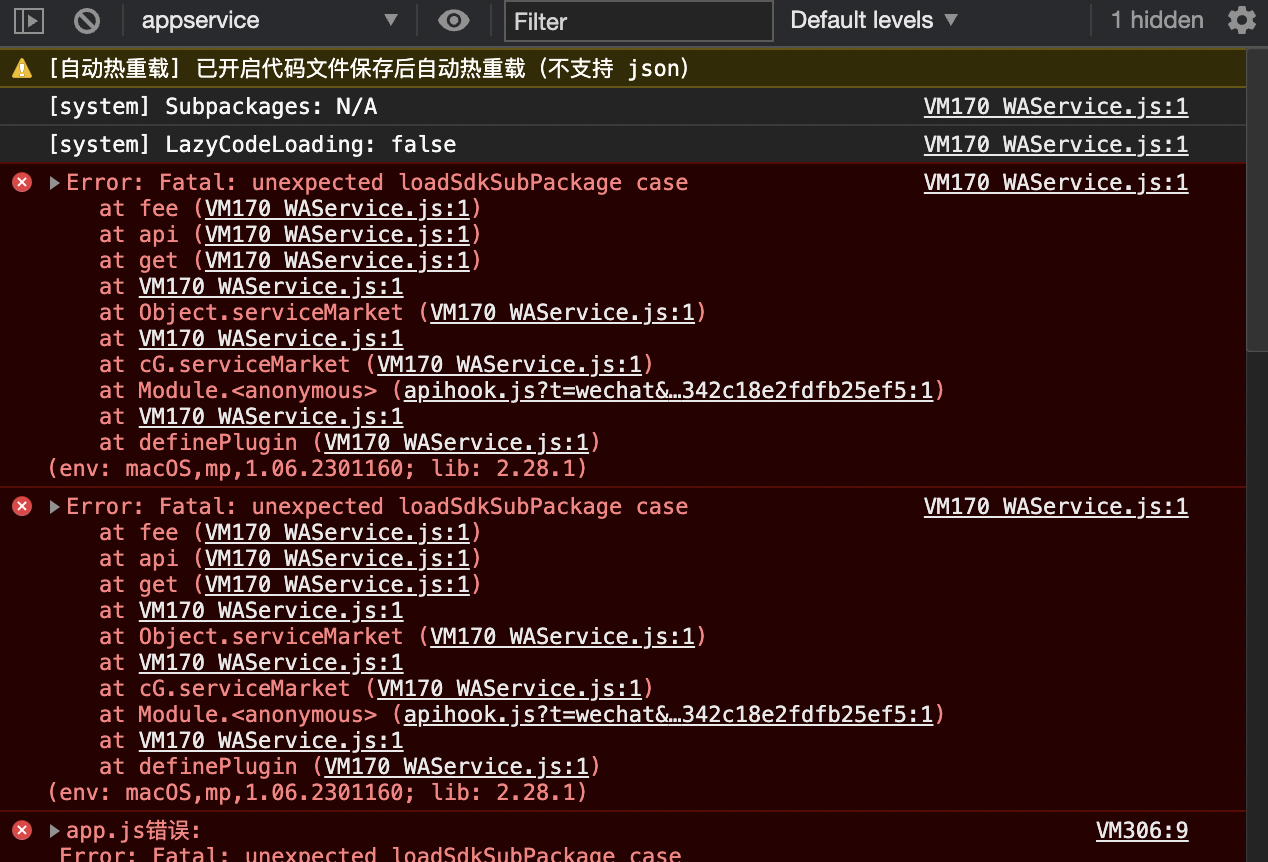The image size is (1268, 862).
Task: Click the red error icon of first Fatal error
Action: pos(21,182)
